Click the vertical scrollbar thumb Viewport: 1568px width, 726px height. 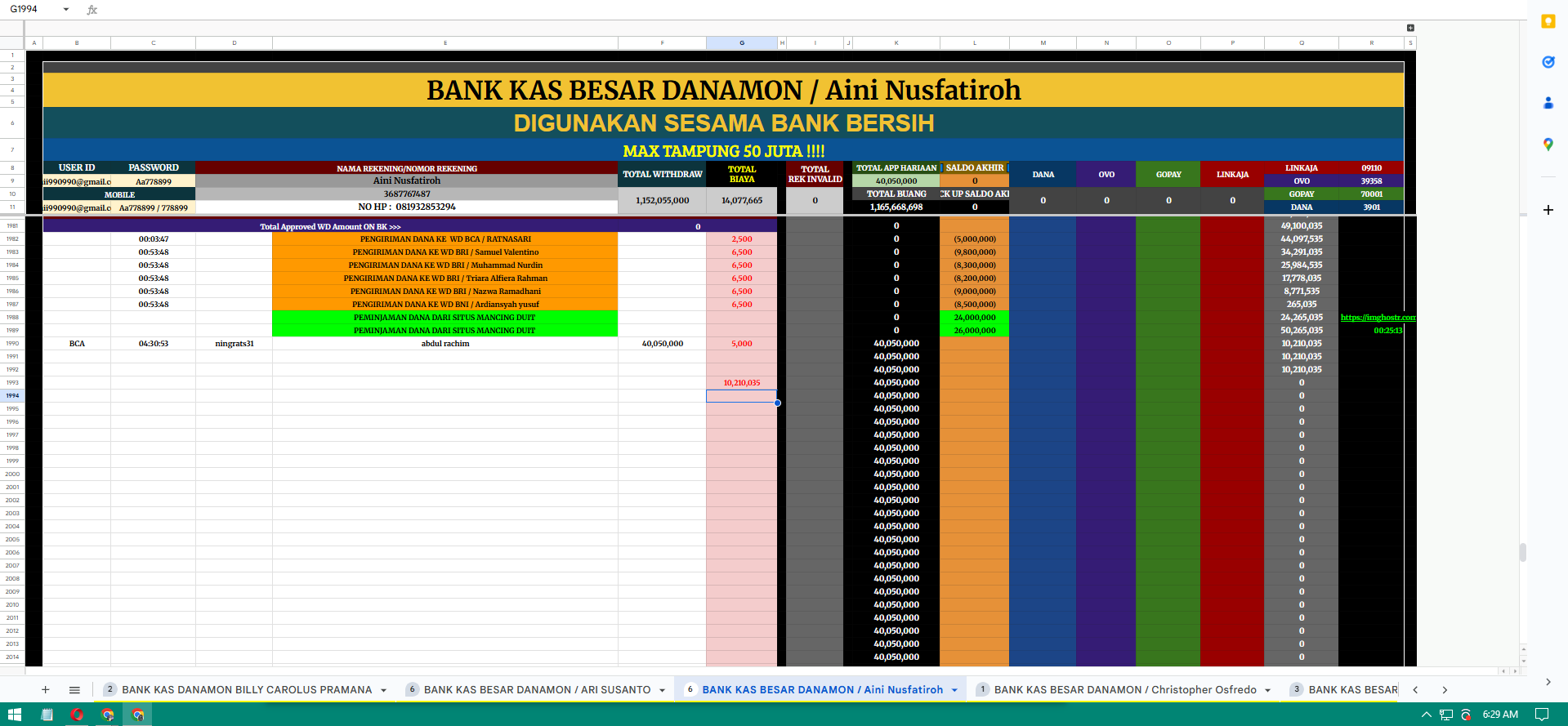point(1523,552)
